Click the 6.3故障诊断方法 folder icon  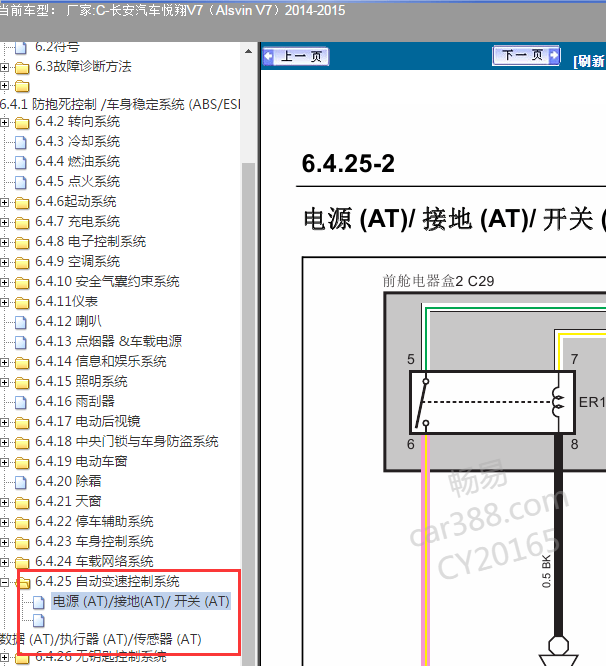tap(22, 67)
